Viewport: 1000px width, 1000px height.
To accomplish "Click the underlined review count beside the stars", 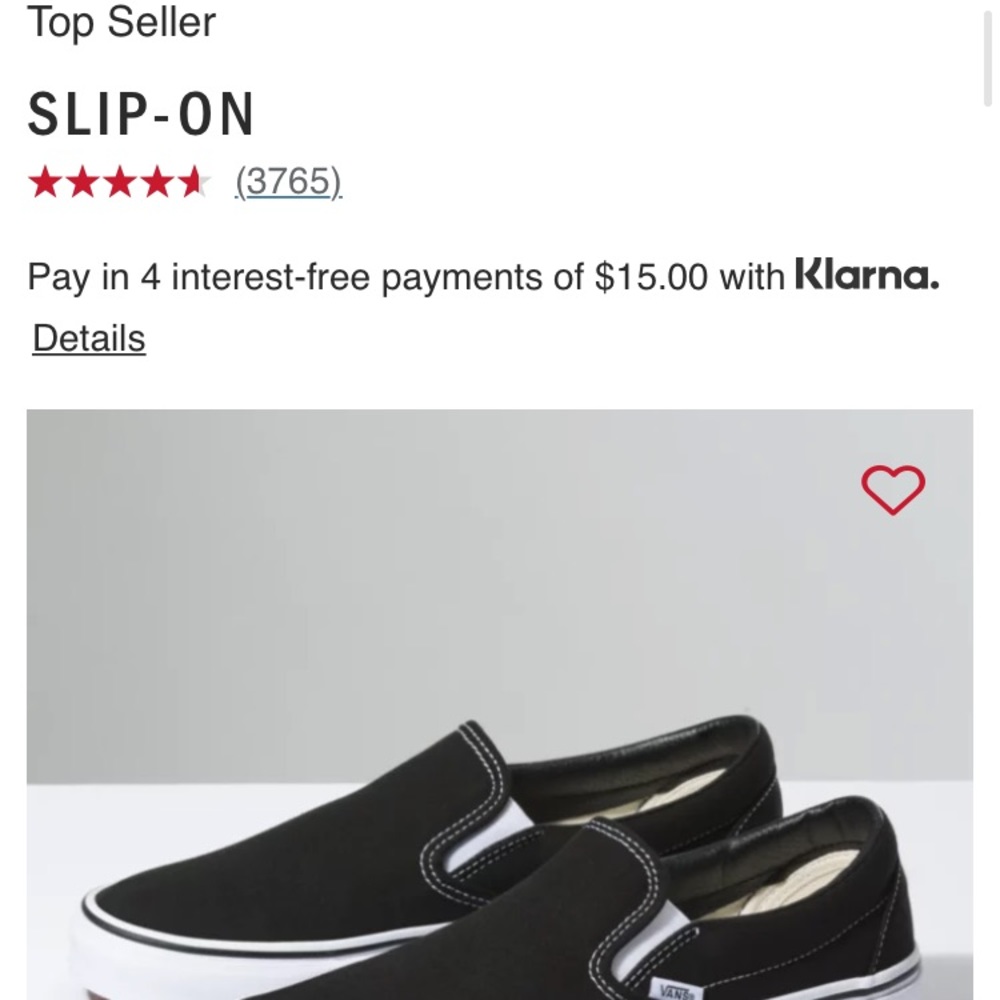I will 289,182.
